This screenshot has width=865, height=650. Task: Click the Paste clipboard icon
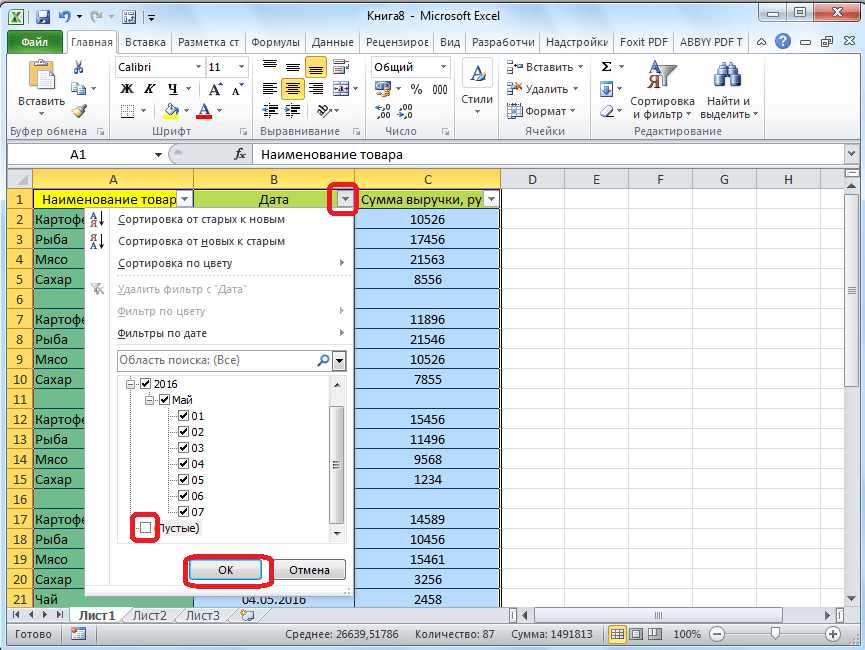coord(41,78)
